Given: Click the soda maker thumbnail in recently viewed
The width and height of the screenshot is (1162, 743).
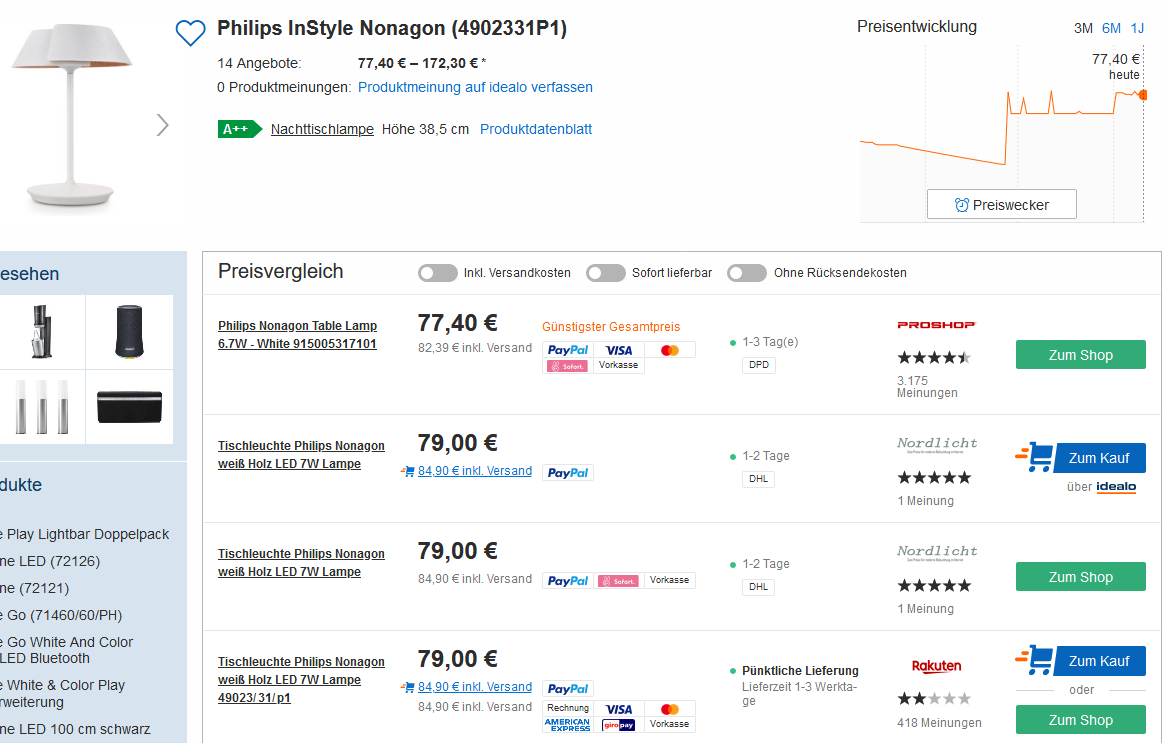Looking at the screenshot, I should pos(41,332).
